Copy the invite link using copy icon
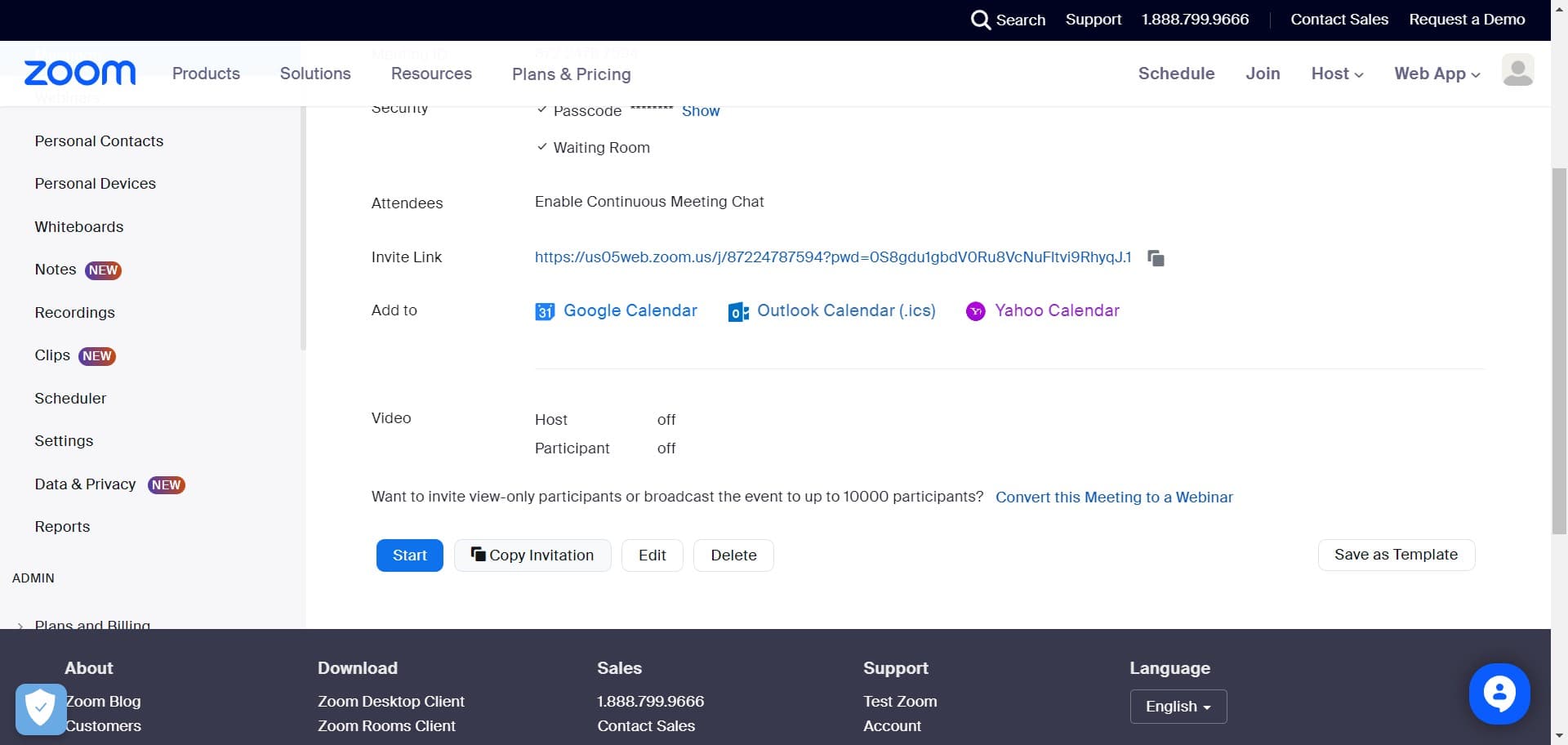1568x745 pixels. tap(1156, 258)
